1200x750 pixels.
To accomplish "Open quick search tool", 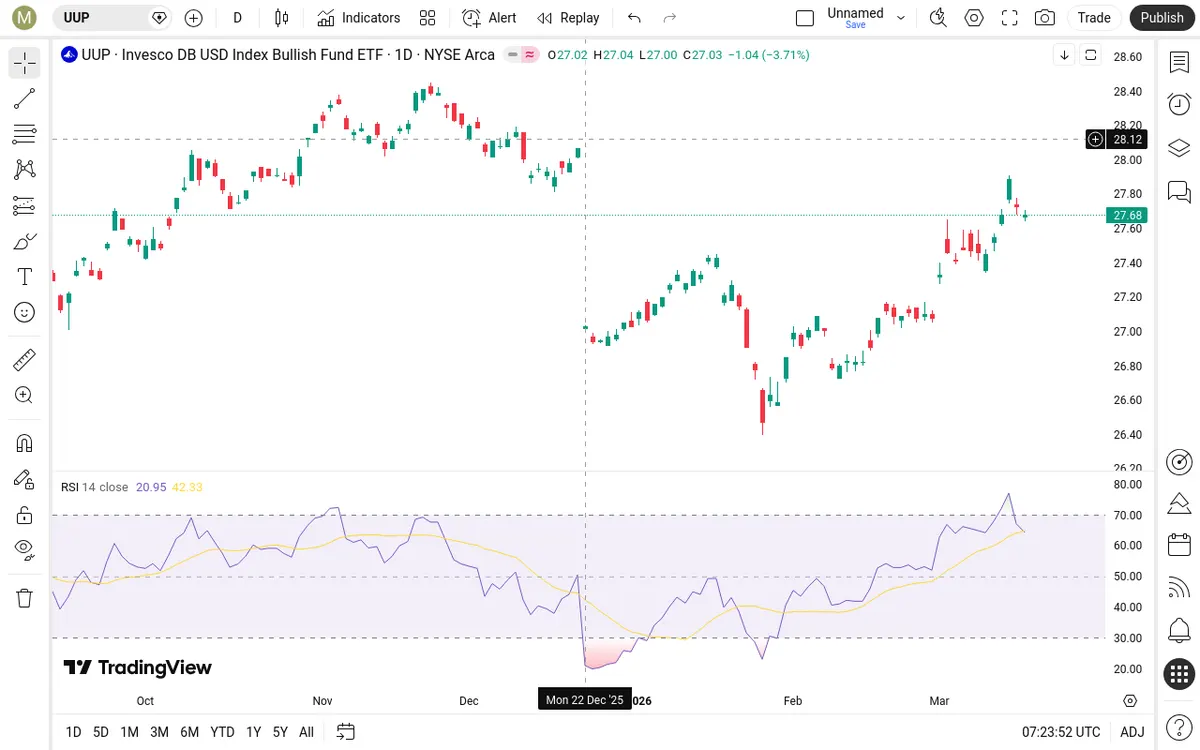I will coord(938,18).
